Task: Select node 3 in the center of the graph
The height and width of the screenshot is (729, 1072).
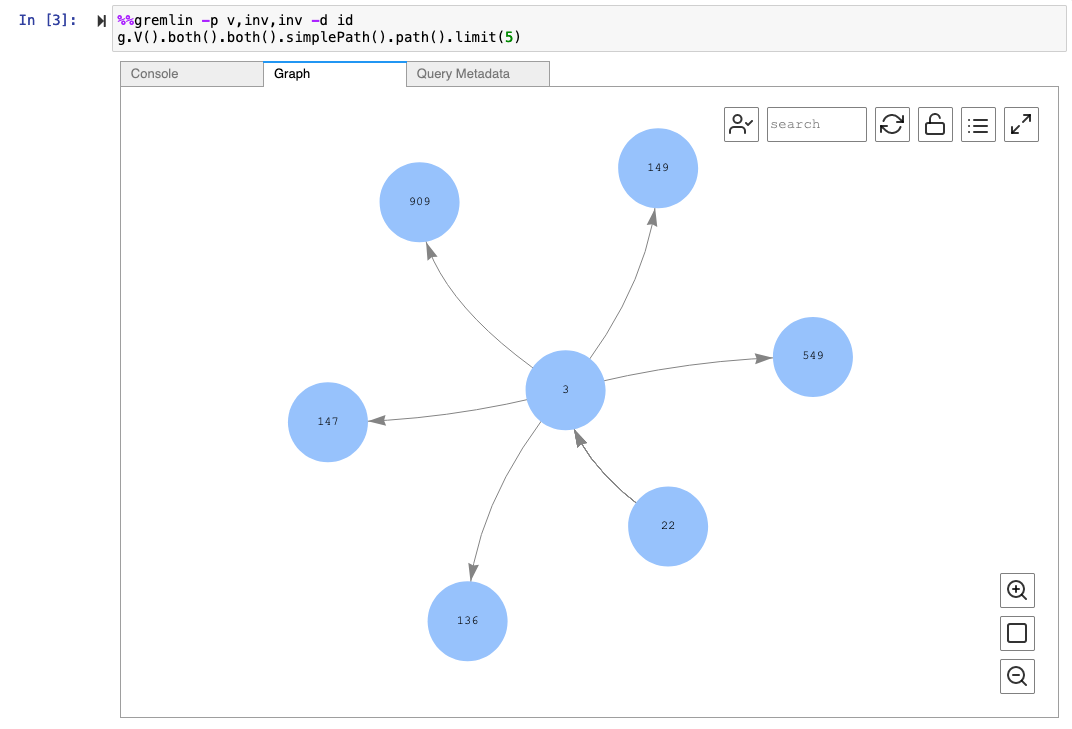Action: pos(566,390)
